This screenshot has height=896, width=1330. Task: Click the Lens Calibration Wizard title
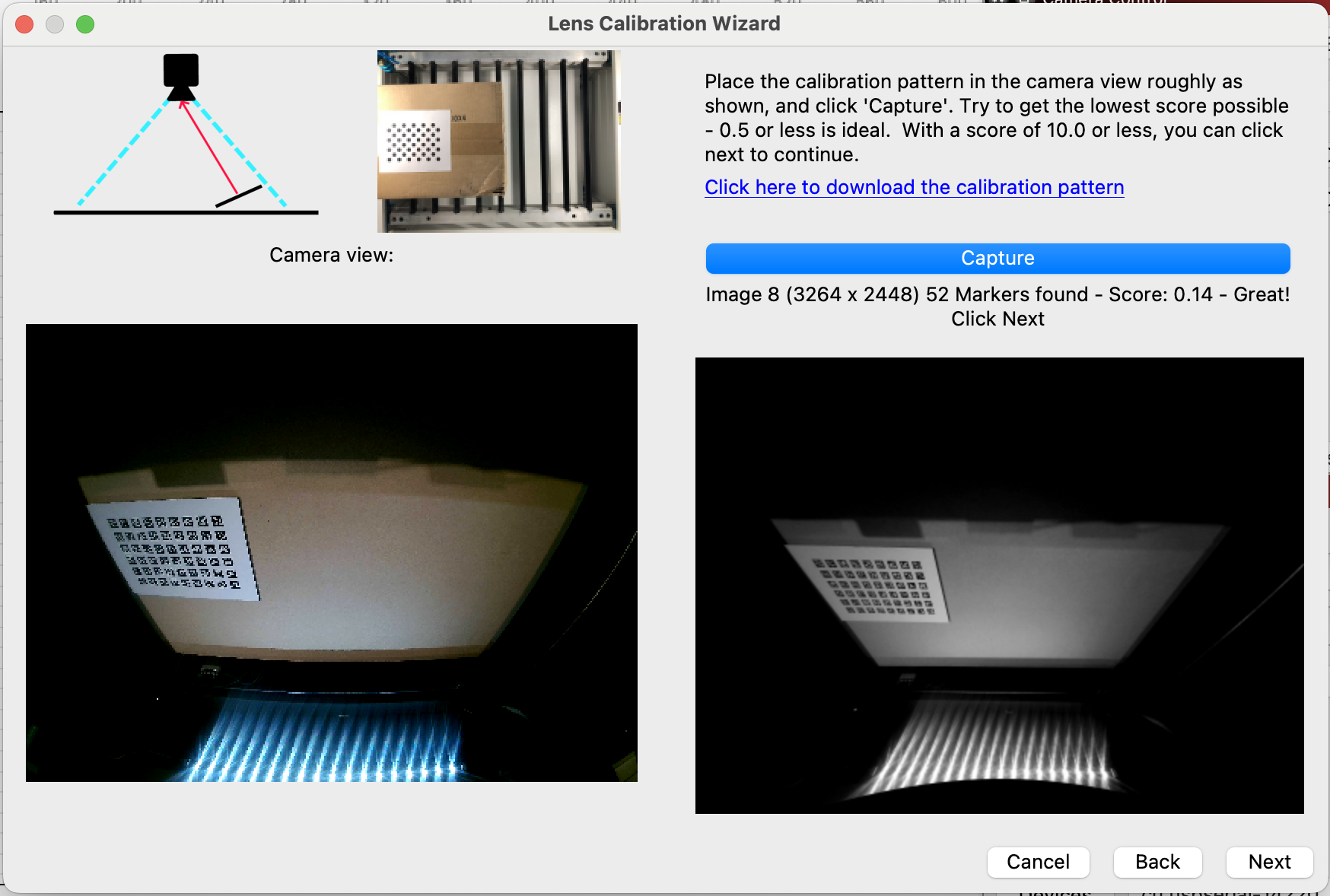point(664,24)
